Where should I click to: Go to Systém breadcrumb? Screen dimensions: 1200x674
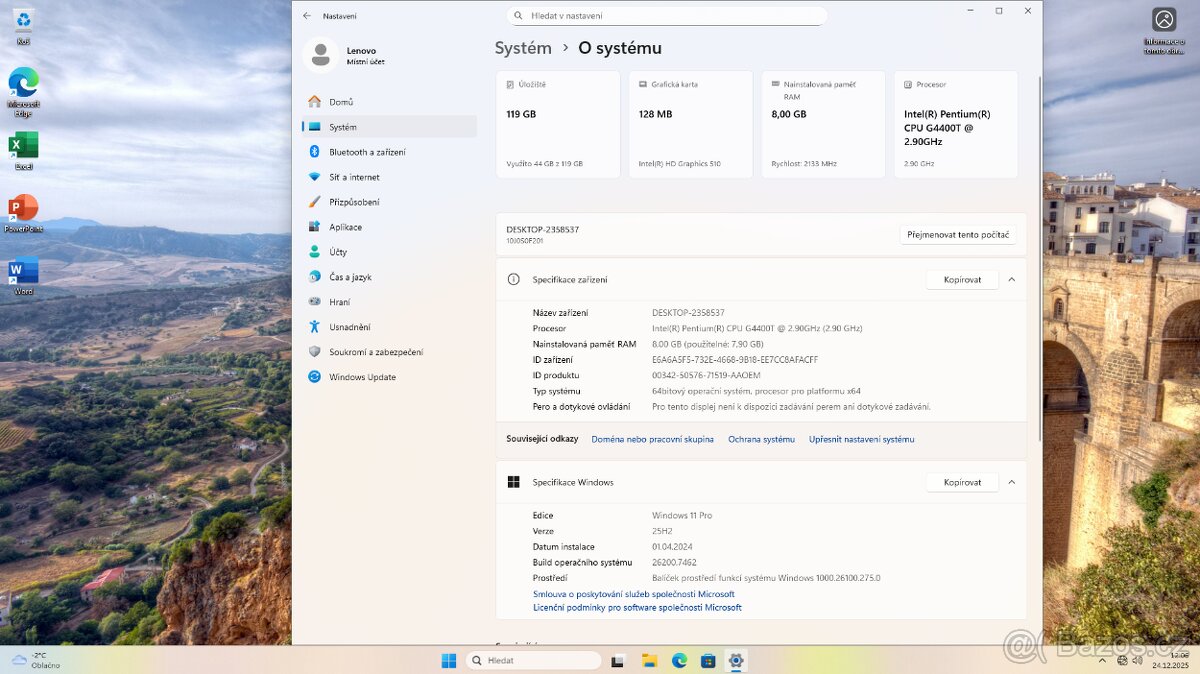(x=523, y=47)
